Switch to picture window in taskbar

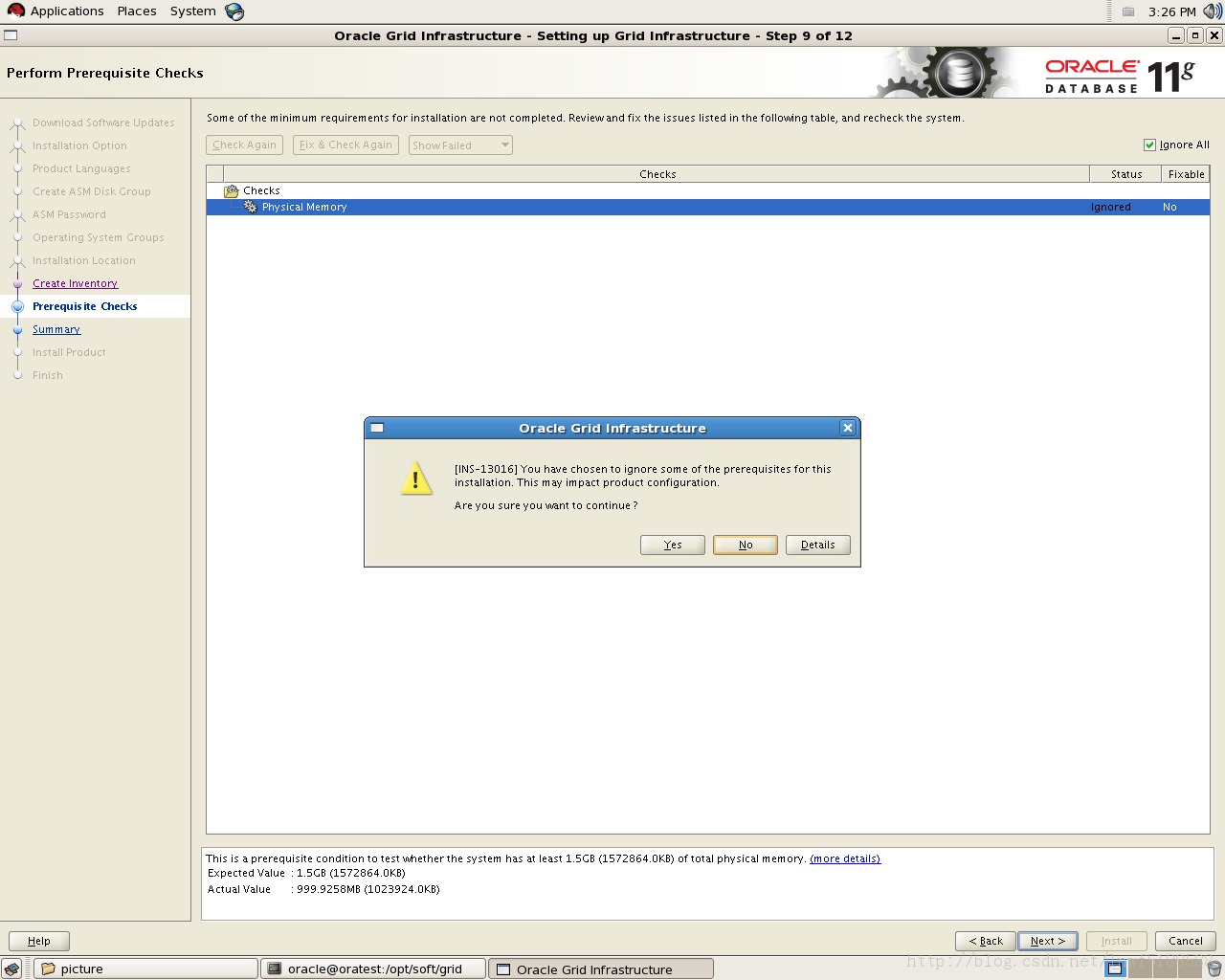(x=145, y=969)
